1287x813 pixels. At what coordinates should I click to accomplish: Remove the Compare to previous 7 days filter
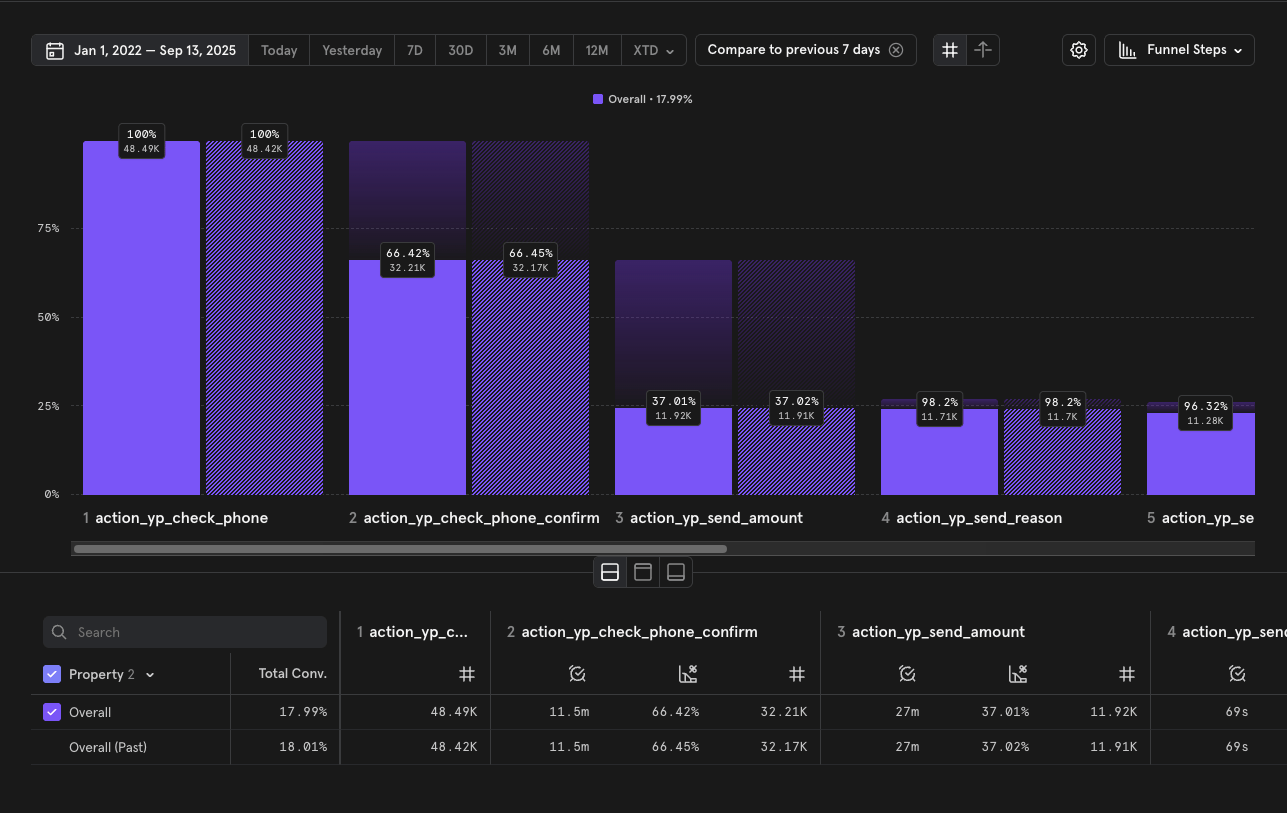[896, 50]
